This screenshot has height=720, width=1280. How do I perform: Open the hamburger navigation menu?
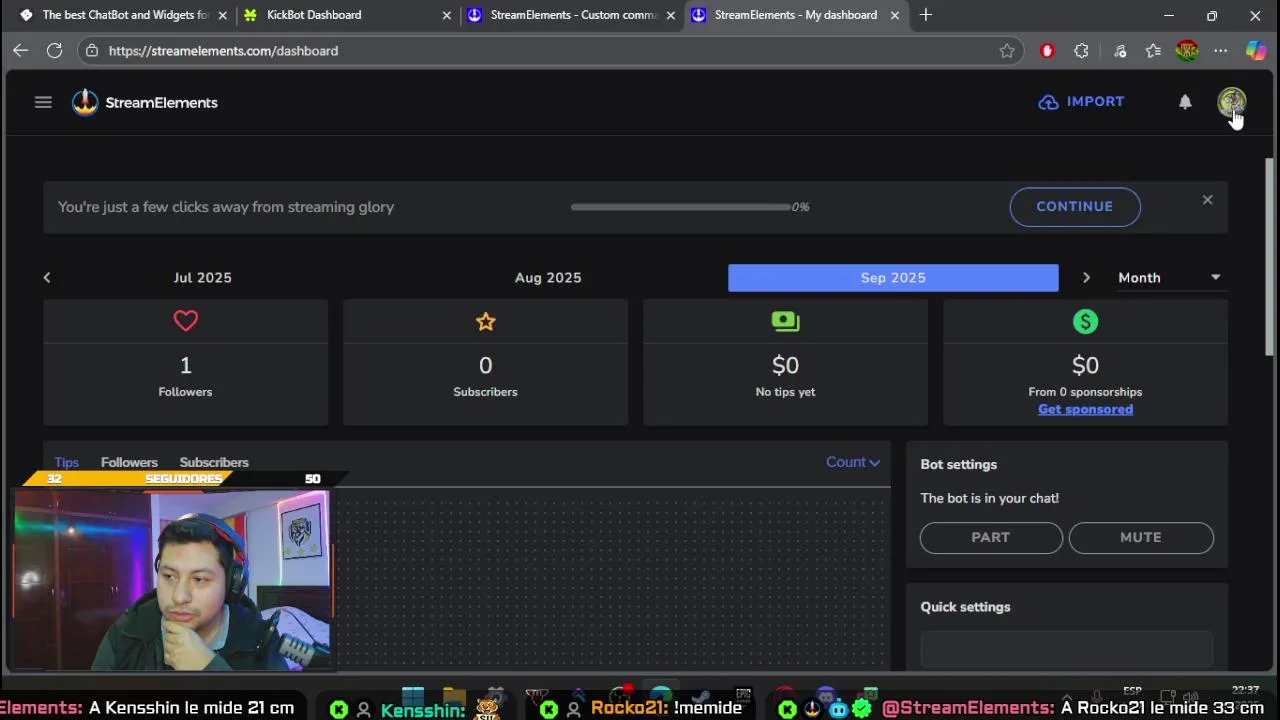pos(43,102)
